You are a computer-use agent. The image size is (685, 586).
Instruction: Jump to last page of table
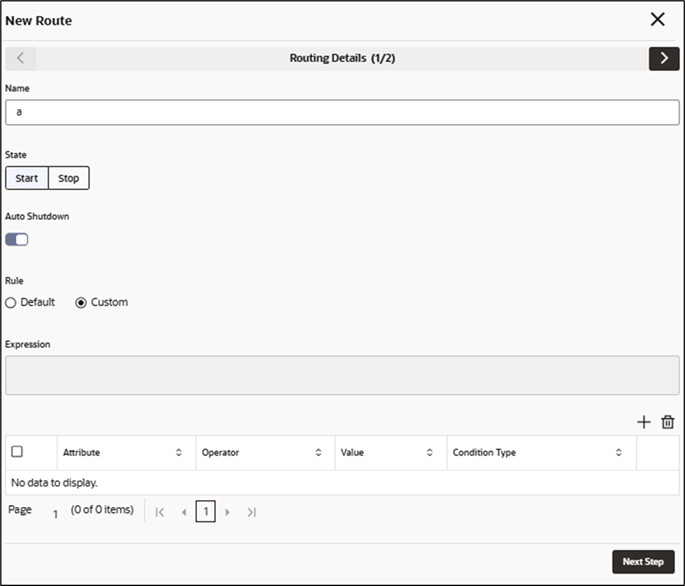coord(251,512)
